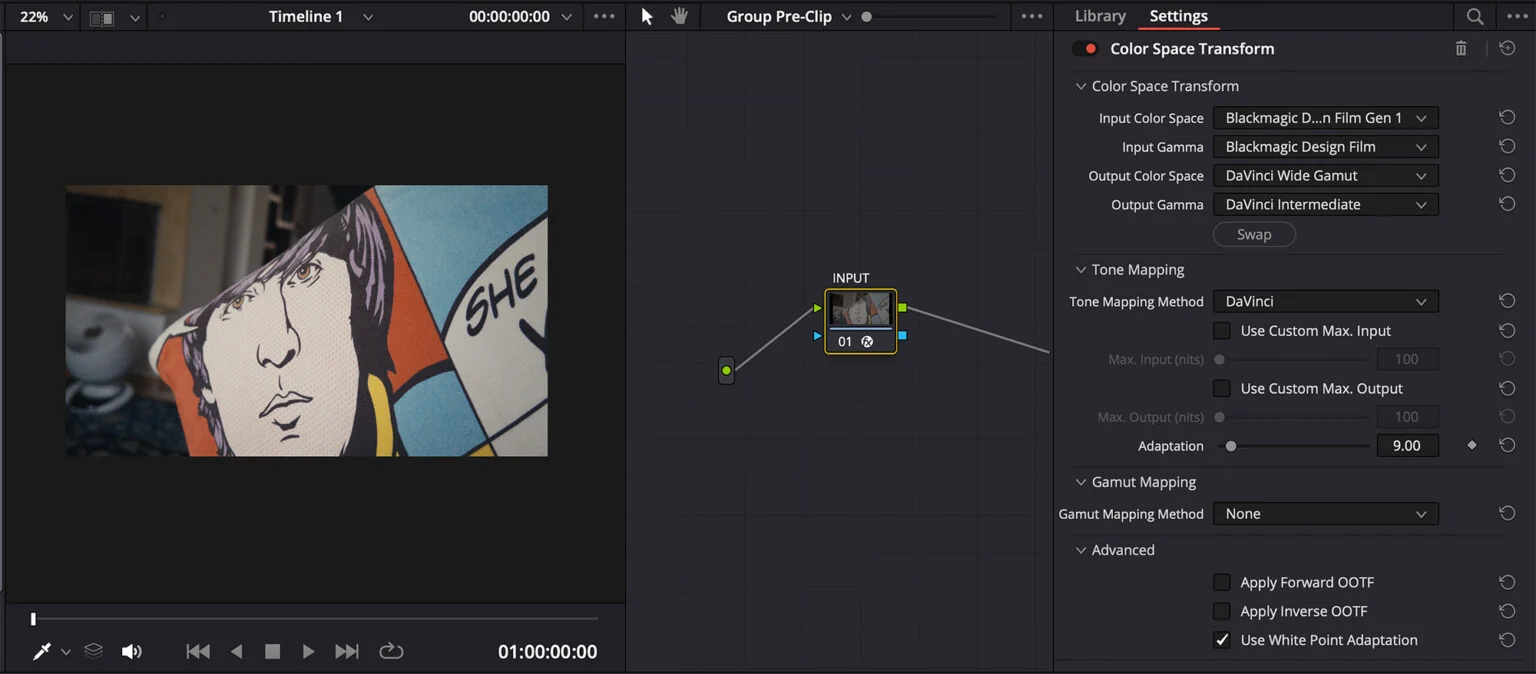Select the hand pan tool
Viewport: 1536px width, 674px height.
pos(680,17)
